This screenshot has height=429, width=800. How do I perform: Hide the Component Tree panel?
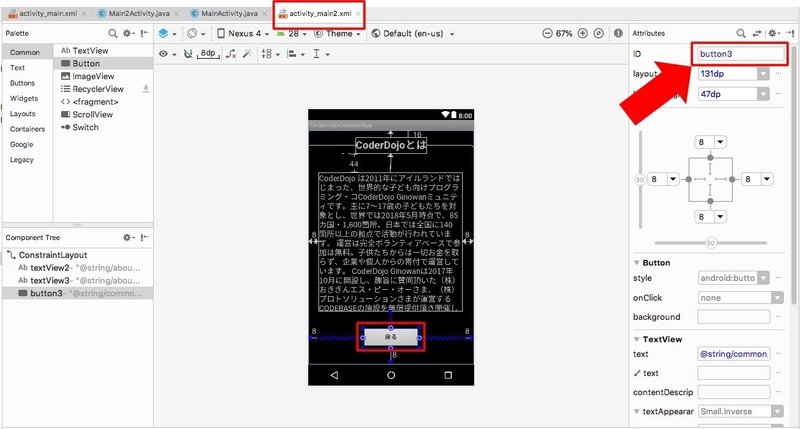[x=145, y=237]
